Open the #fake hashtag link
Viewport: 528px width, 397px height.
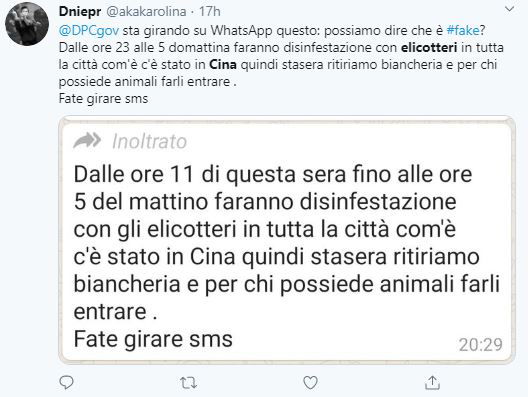[463, 30]
